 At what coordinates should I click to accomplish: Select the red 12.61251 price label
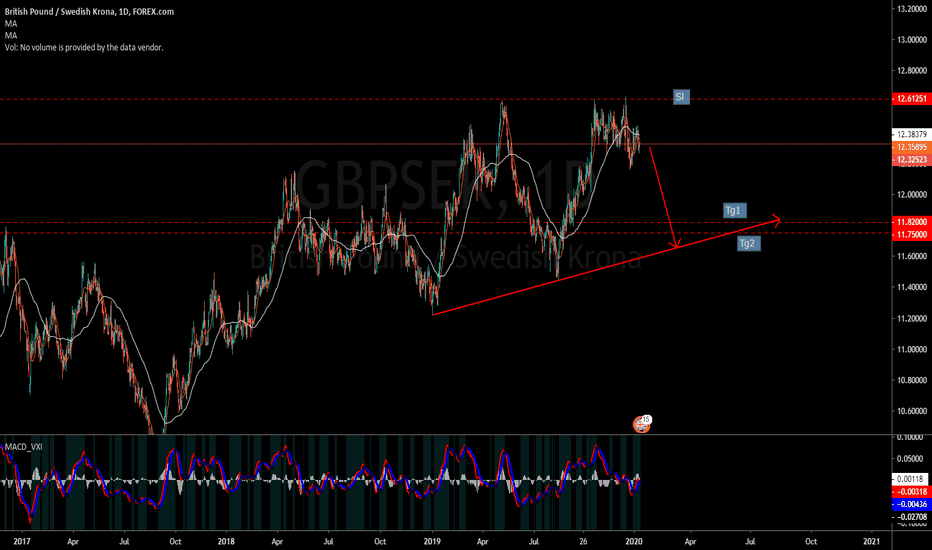click(x=912, y=99)
